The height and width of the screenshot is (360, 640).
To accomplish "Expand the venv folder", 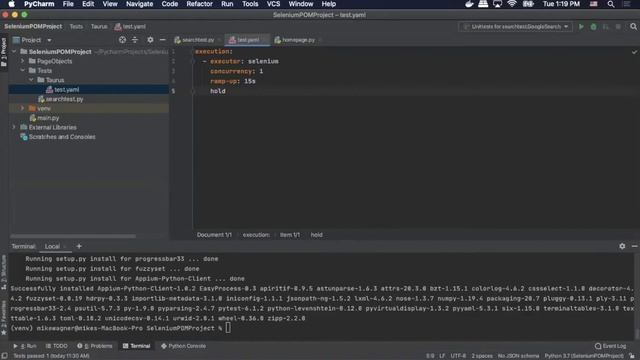I will pos(23,108).
